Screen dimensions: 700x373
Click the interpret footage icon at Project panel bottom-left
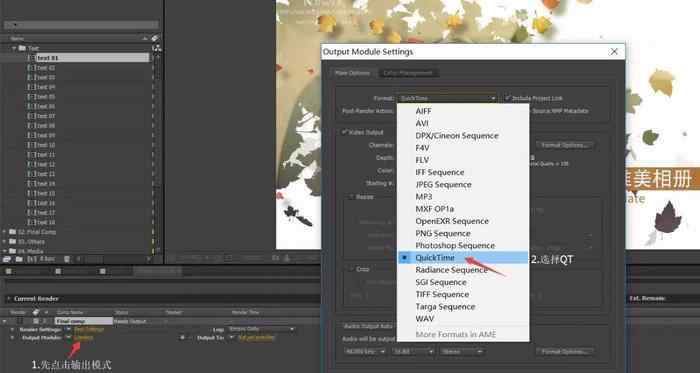6,259
